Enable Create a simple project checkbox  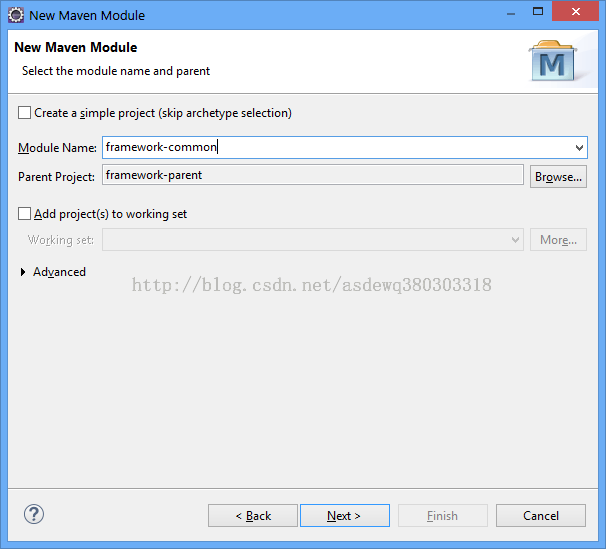tap(24, 113)
